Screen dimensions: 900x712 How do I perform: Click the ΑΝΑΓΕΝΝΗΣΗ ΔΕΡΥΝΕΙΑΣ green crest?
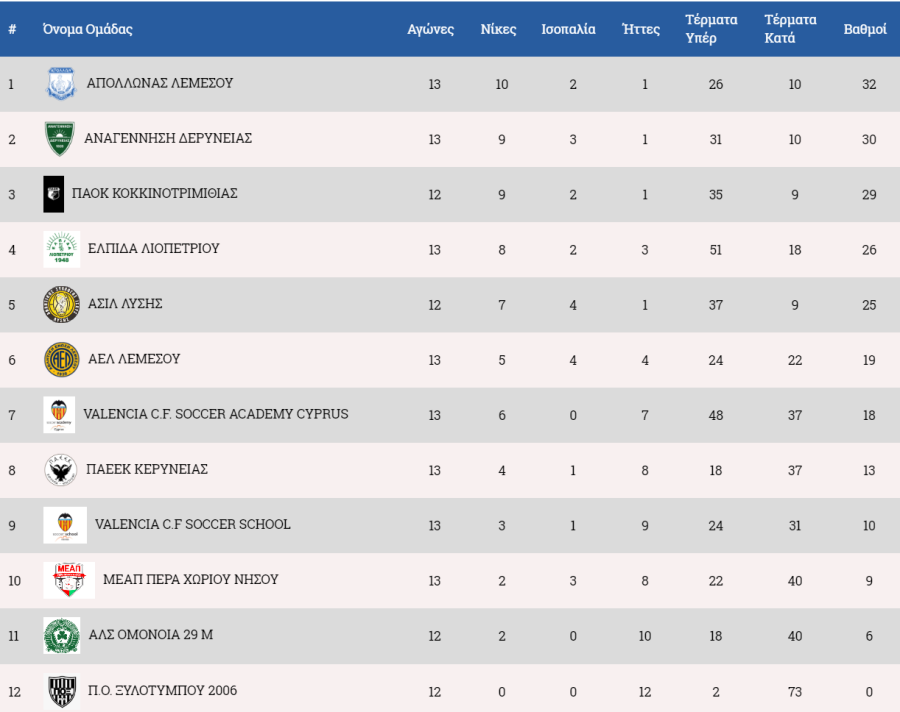pos(59,139)
